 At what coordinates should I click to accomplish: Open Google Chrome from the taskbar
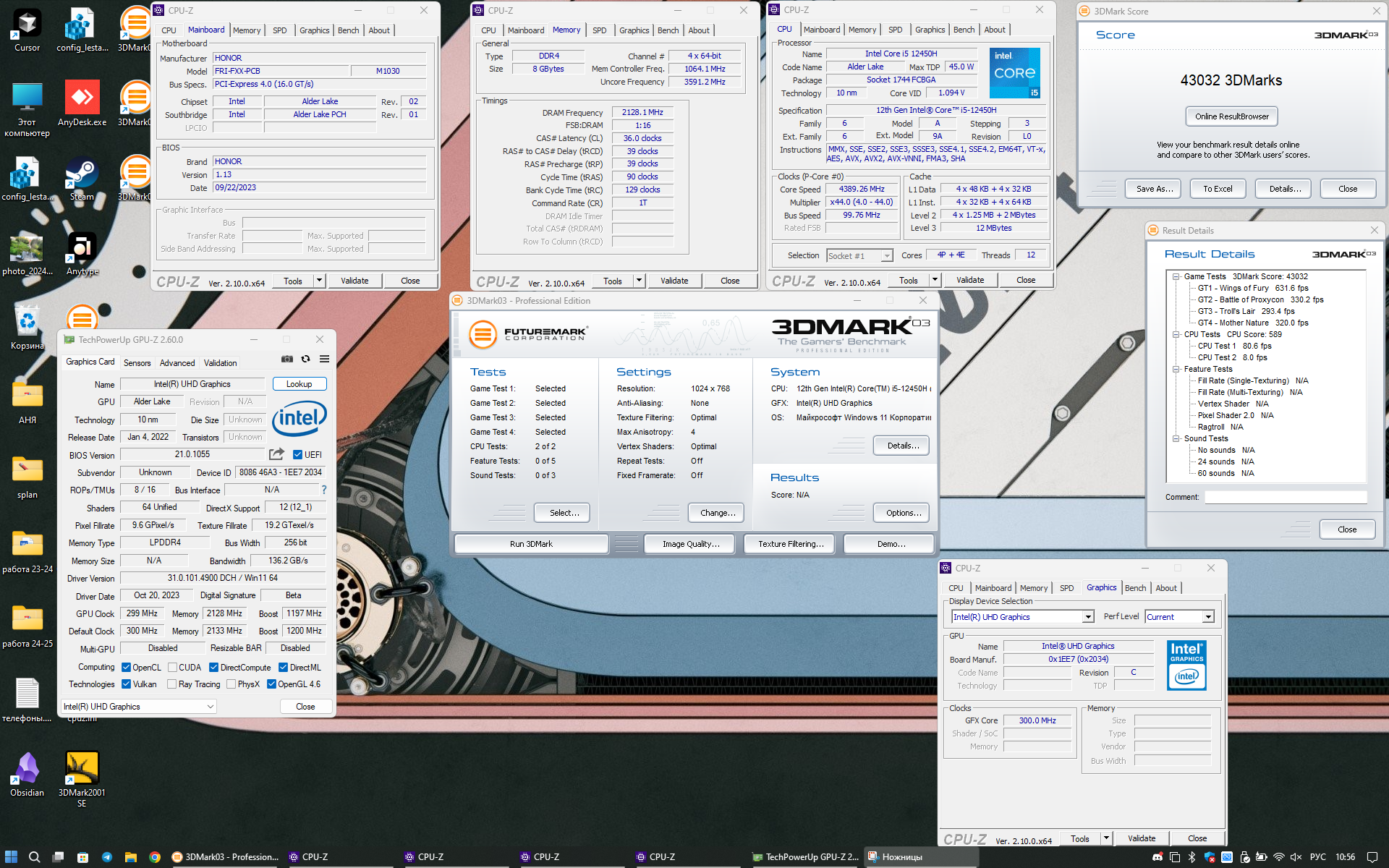pos(155,856)
